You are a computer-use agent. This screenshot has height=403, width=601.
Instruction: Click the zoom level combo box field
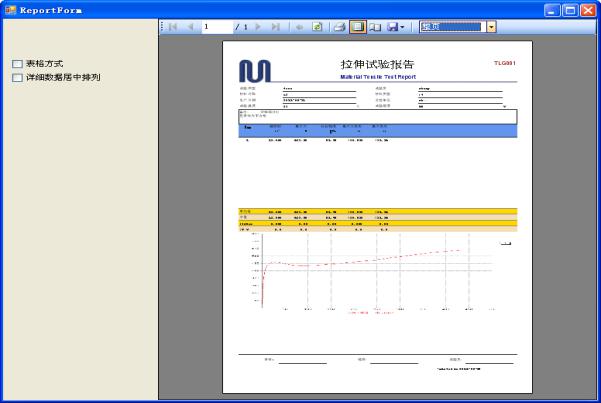click(450, 27)
